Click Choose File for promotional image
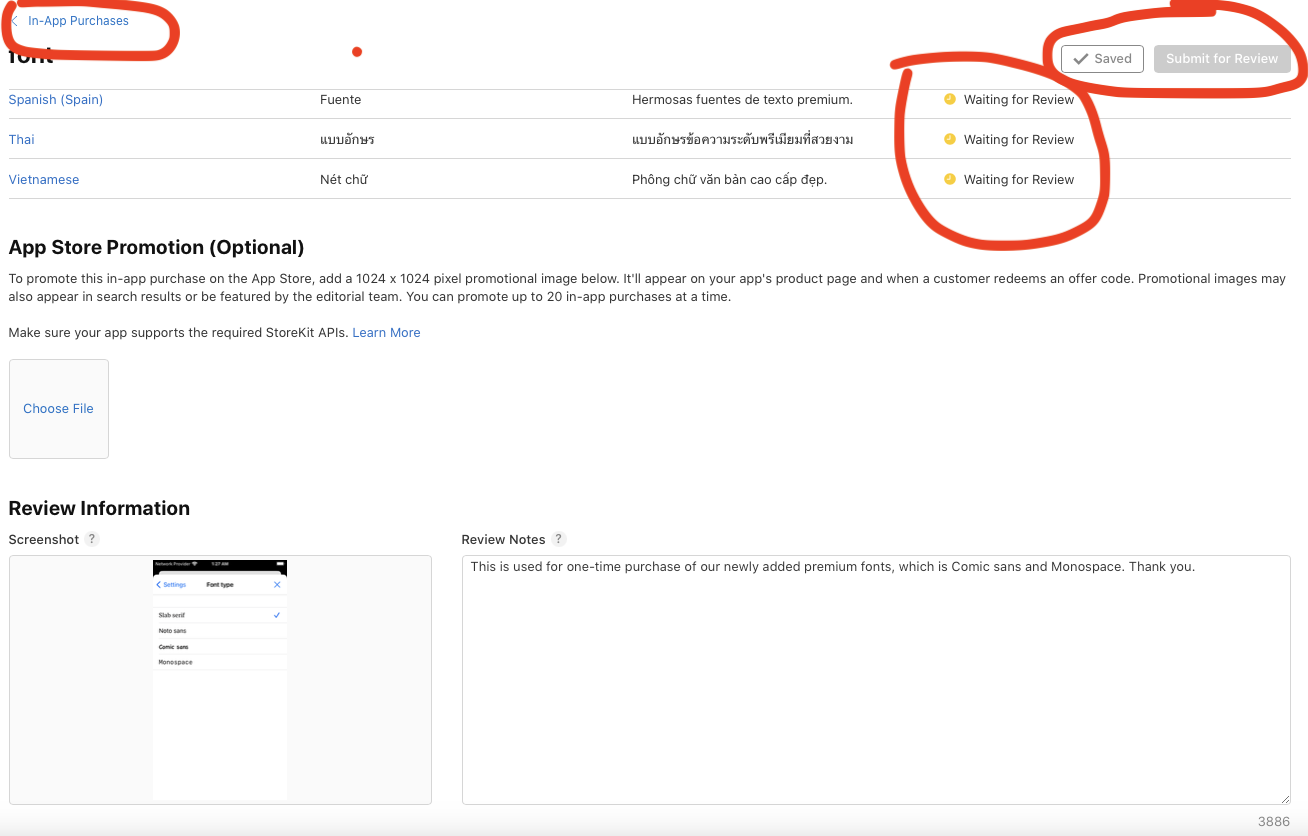This screenshot has height=836, width=1308. pos(59,409)
